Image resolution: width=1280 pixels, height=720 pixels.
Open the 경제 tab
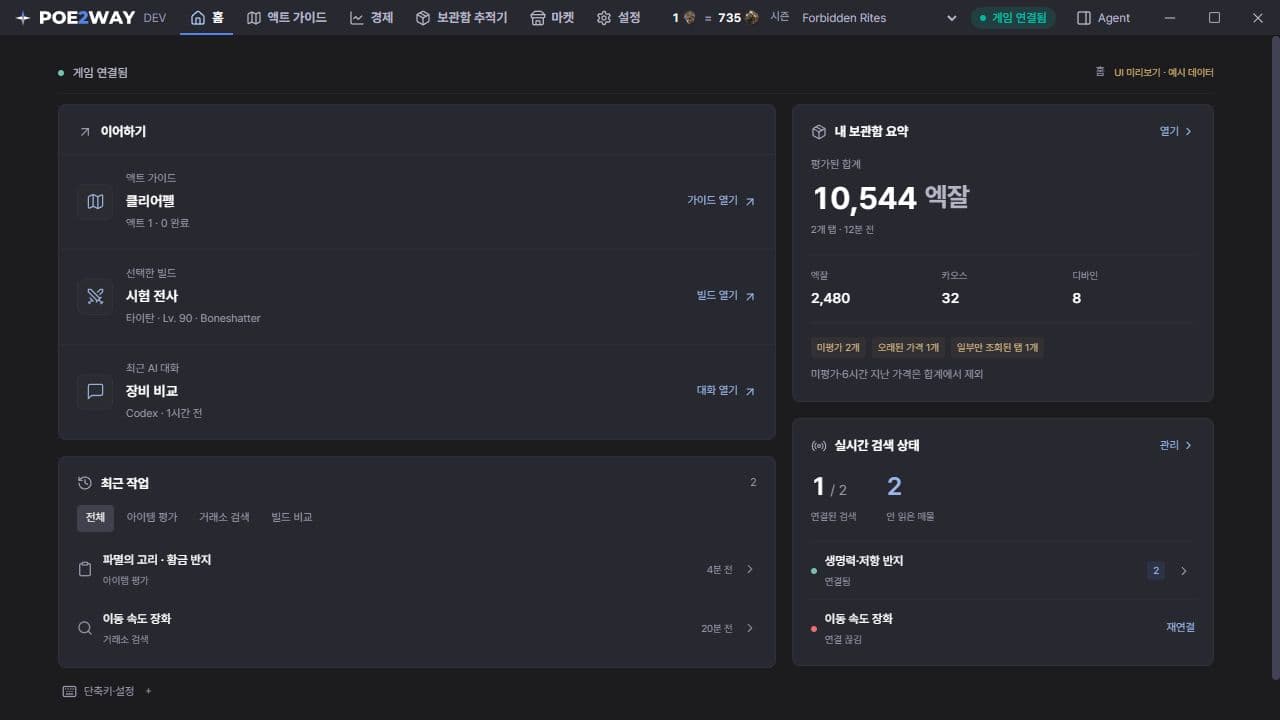tap(372, 18)
